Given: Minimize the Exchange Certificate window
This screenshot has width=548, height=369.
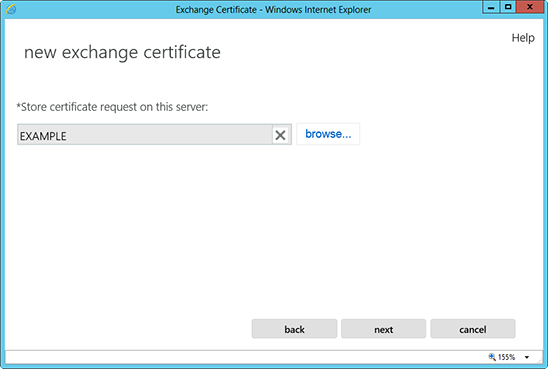Looking at the screenshot, I should tap(491, 7).
